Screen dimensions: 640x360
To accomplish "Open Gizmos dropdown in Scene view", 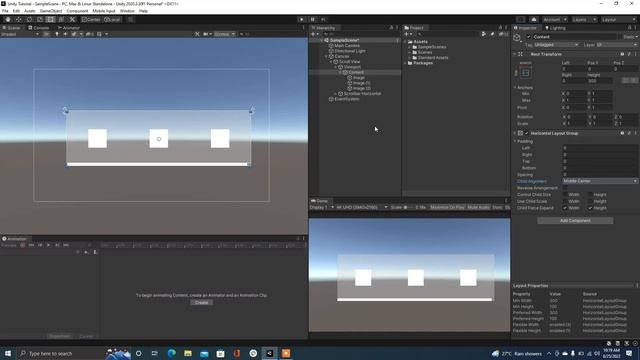I will pyautogui.click(x=224, y=34).
